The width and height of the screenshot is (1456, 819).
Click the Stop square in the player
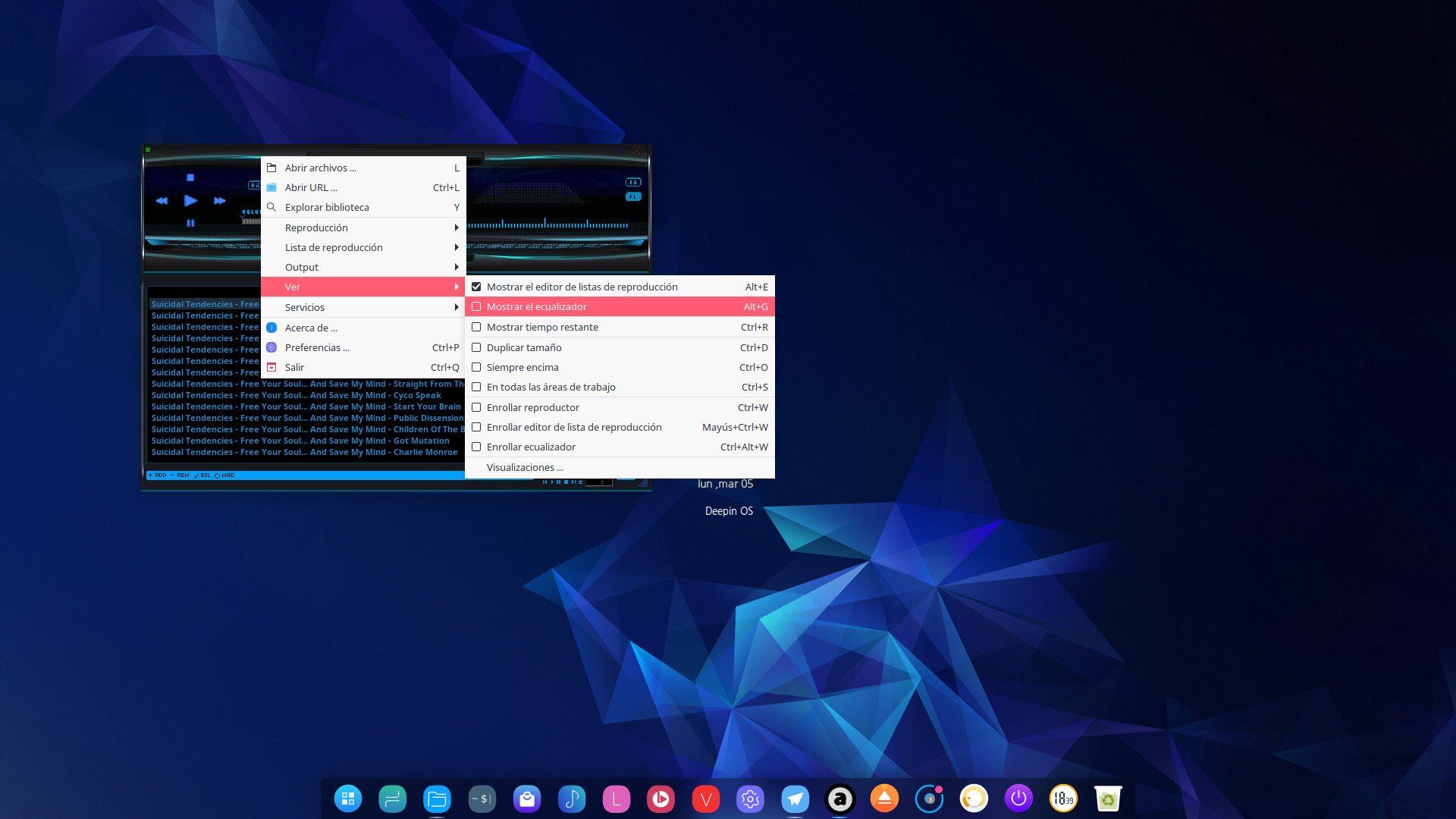click(190, 177)
